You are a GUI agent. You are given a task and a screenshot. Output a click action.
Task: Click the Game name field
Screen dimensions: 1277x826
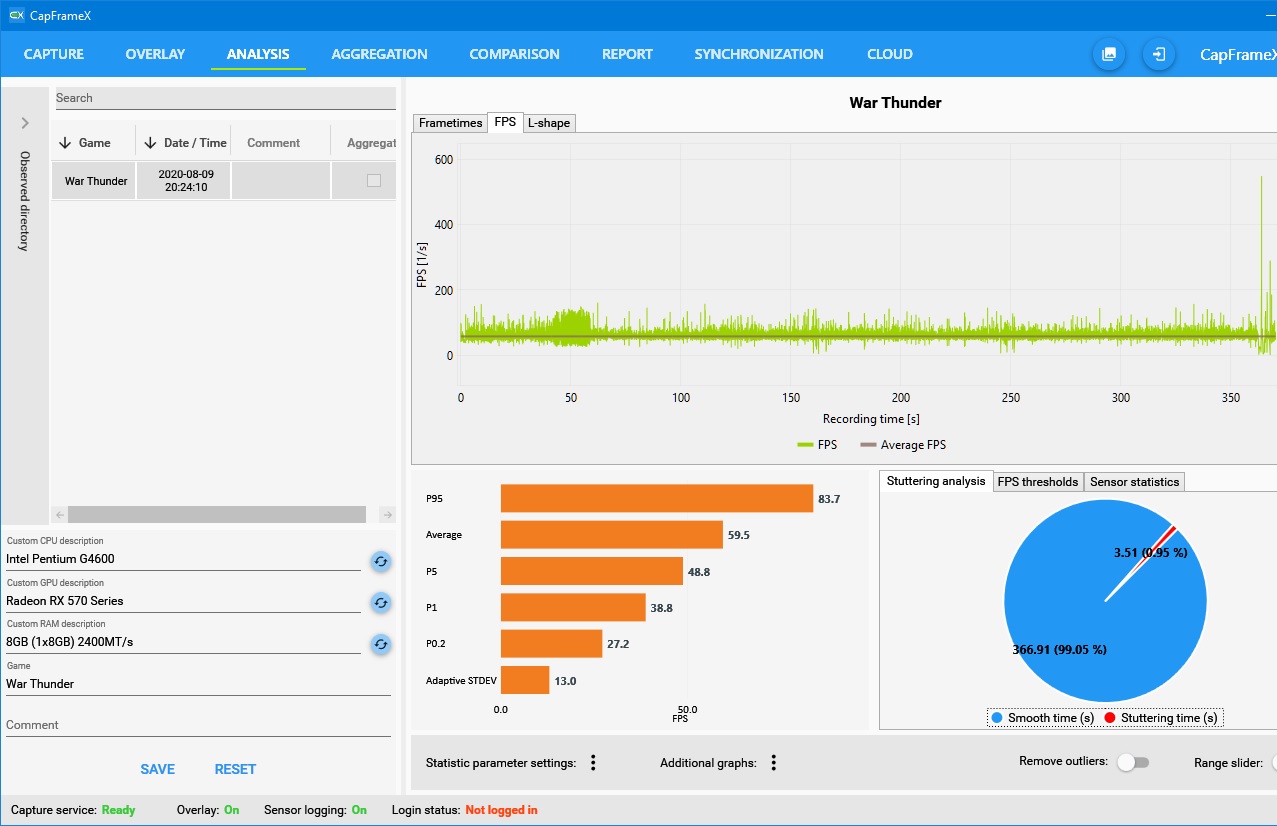pos(198,684)
